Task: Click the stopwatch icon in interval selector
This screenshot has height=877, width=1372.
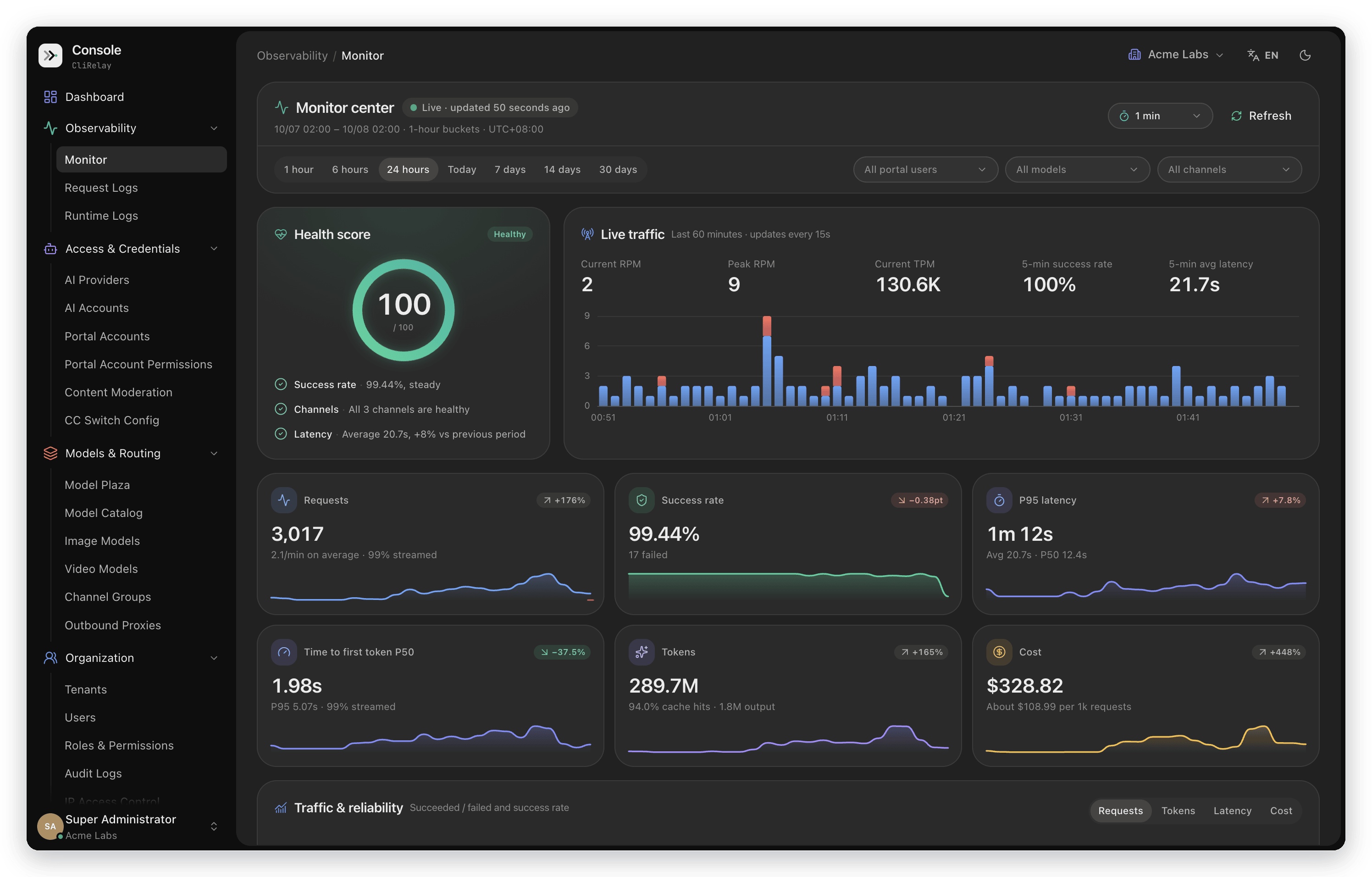Action: (x=1124, y=116)
